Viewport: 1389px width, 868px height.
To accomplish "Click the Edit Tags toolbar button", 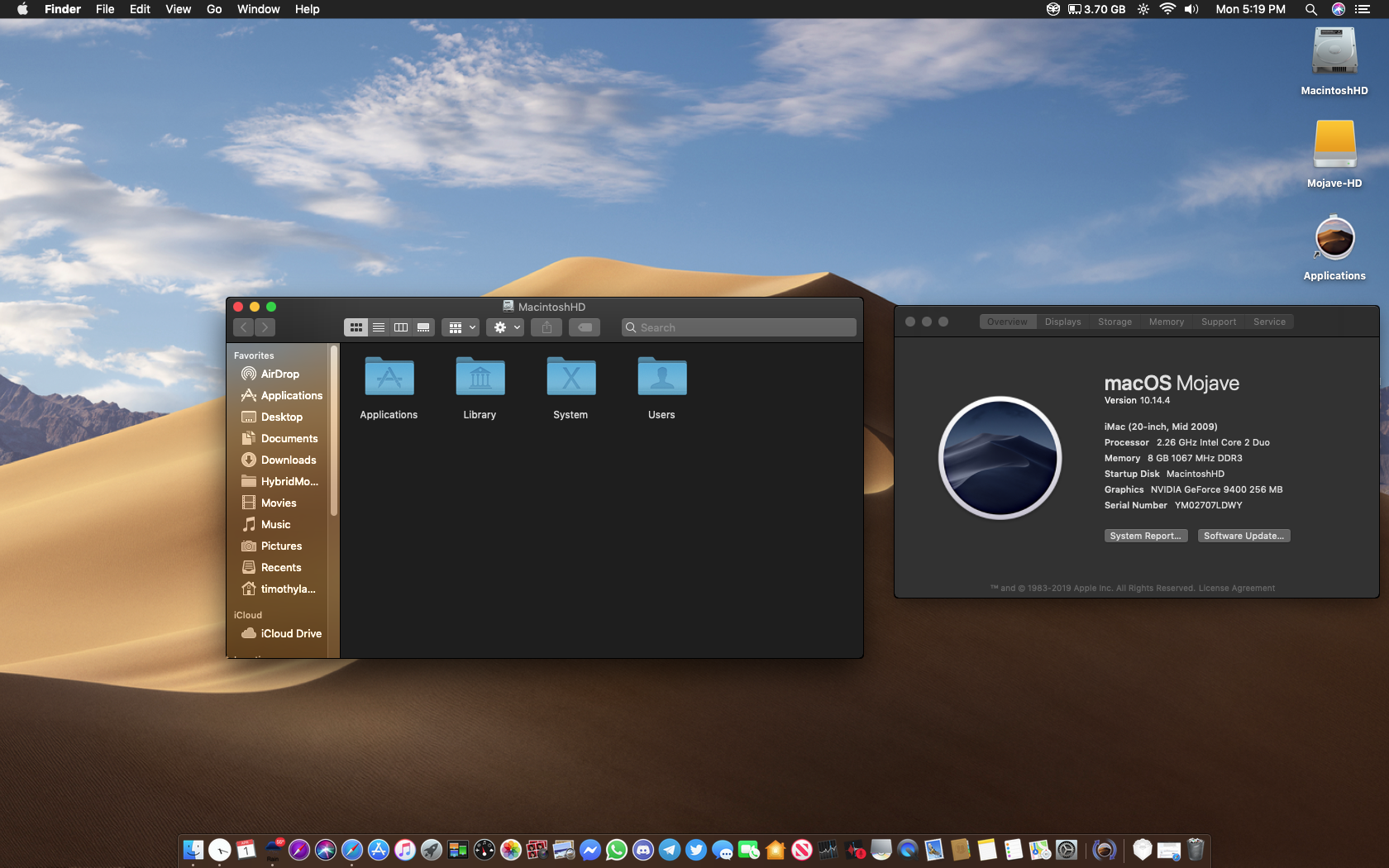I will coord(585,327).
